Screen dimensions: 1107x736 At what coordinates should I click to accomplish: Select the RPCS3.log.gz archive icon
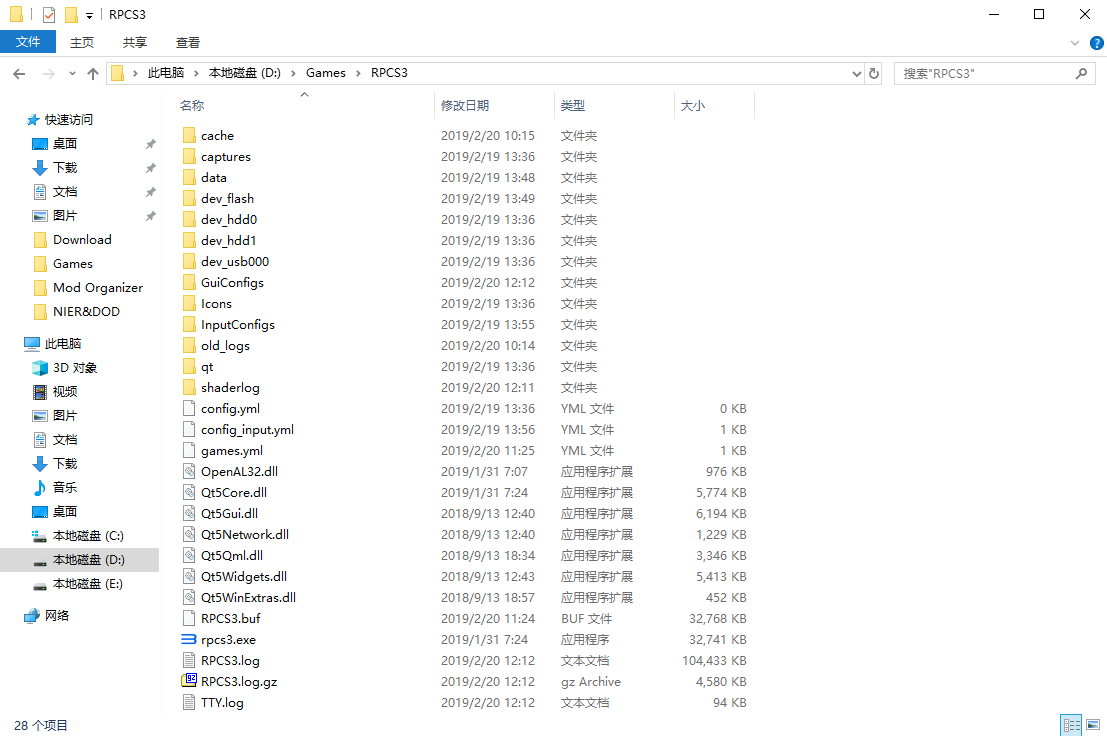tap(189, 681)
